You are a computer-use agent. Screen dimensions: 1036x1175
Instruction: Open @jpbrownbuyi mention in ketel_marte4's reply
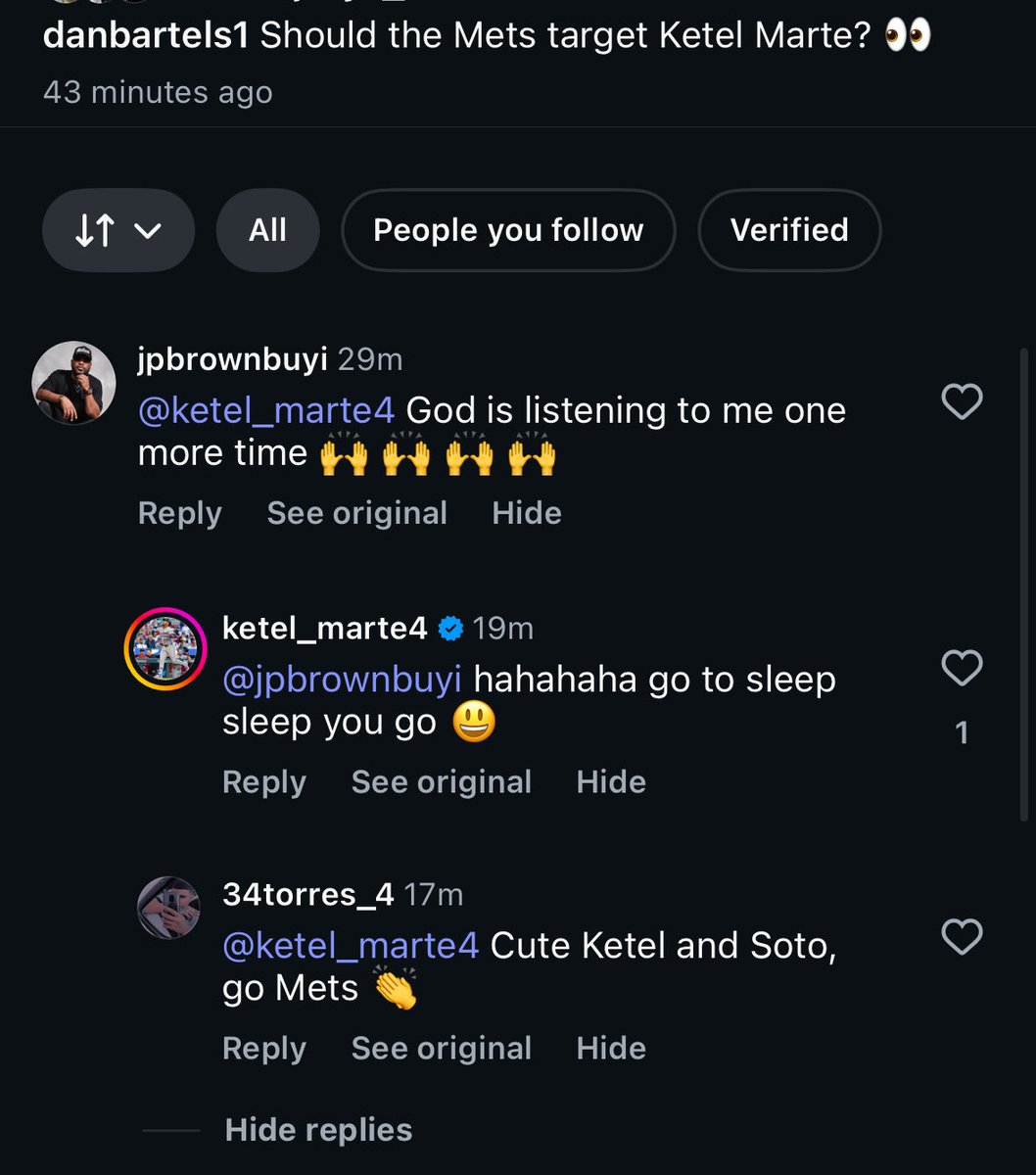coord(342,679)
